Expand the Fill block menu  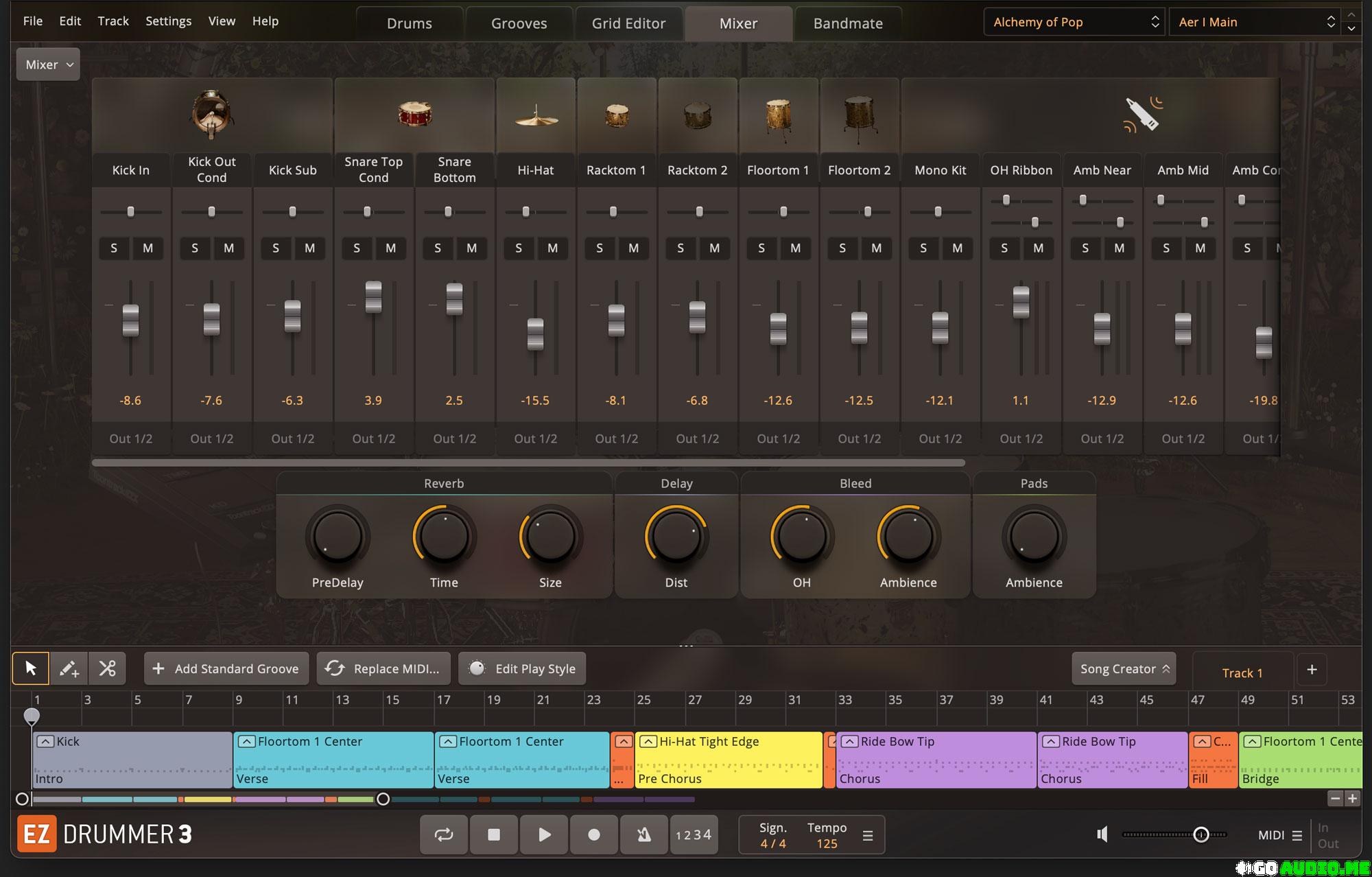[1202, 742]
